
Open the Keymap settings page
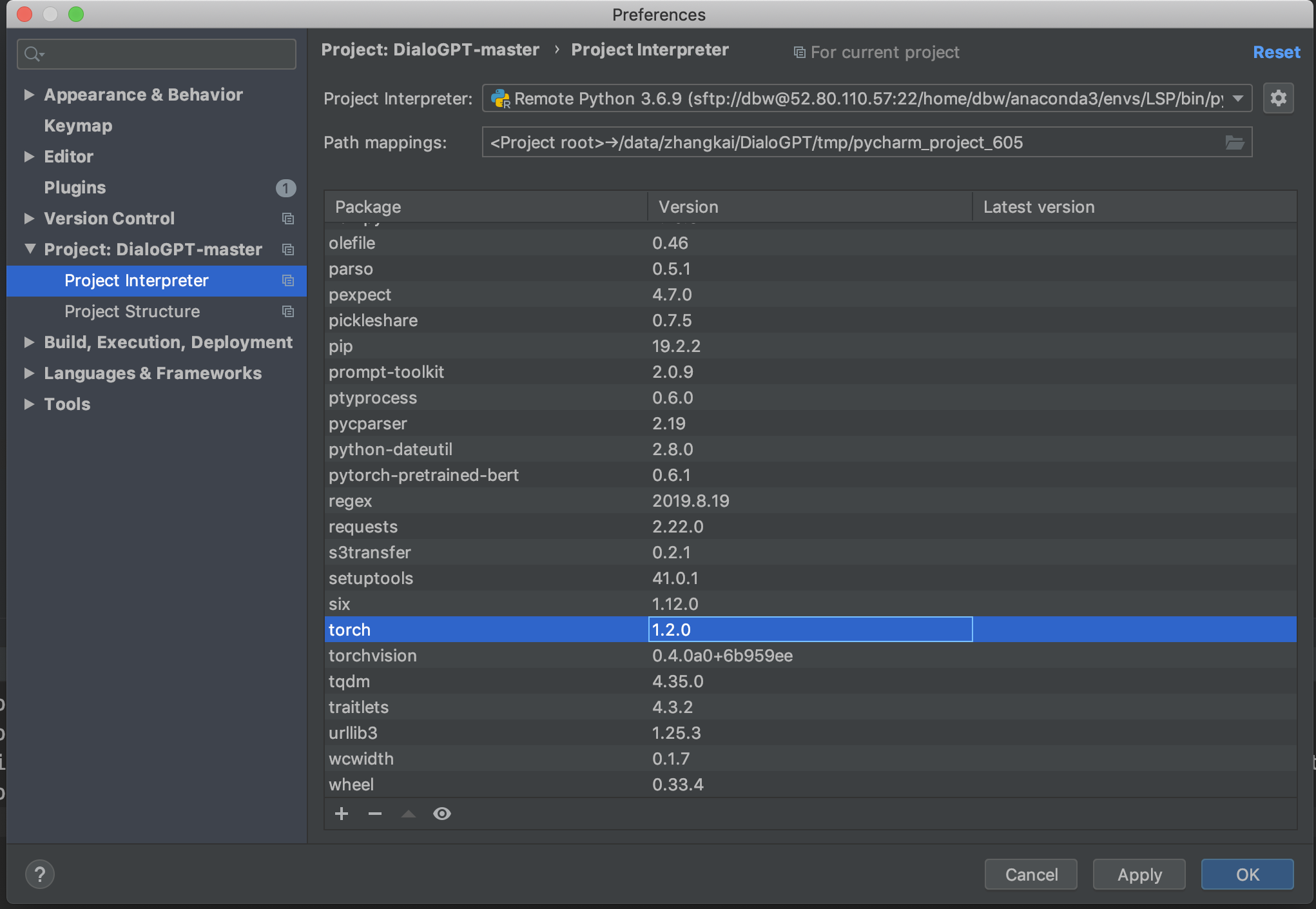coord(78,126)
